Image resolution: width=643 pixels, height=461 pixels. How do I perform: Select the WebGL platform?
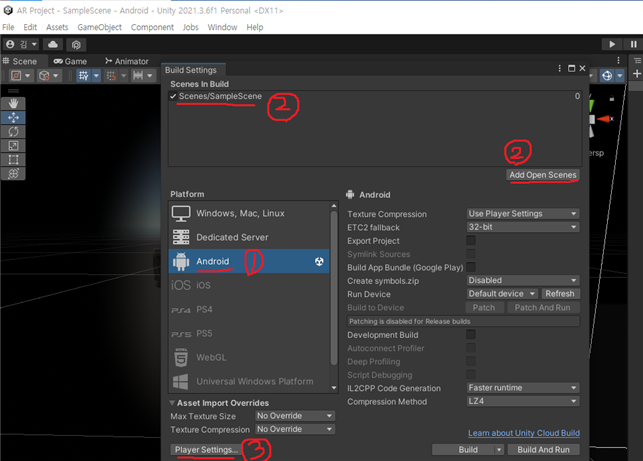click(x=249, y=357)
